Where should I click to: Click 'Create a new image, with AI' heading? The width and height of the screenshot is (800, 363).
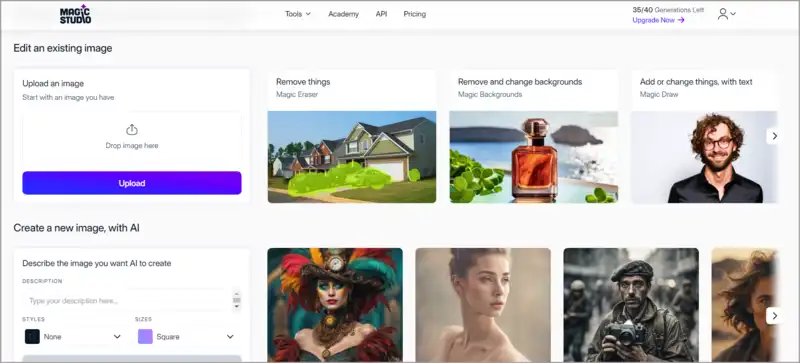77,228
